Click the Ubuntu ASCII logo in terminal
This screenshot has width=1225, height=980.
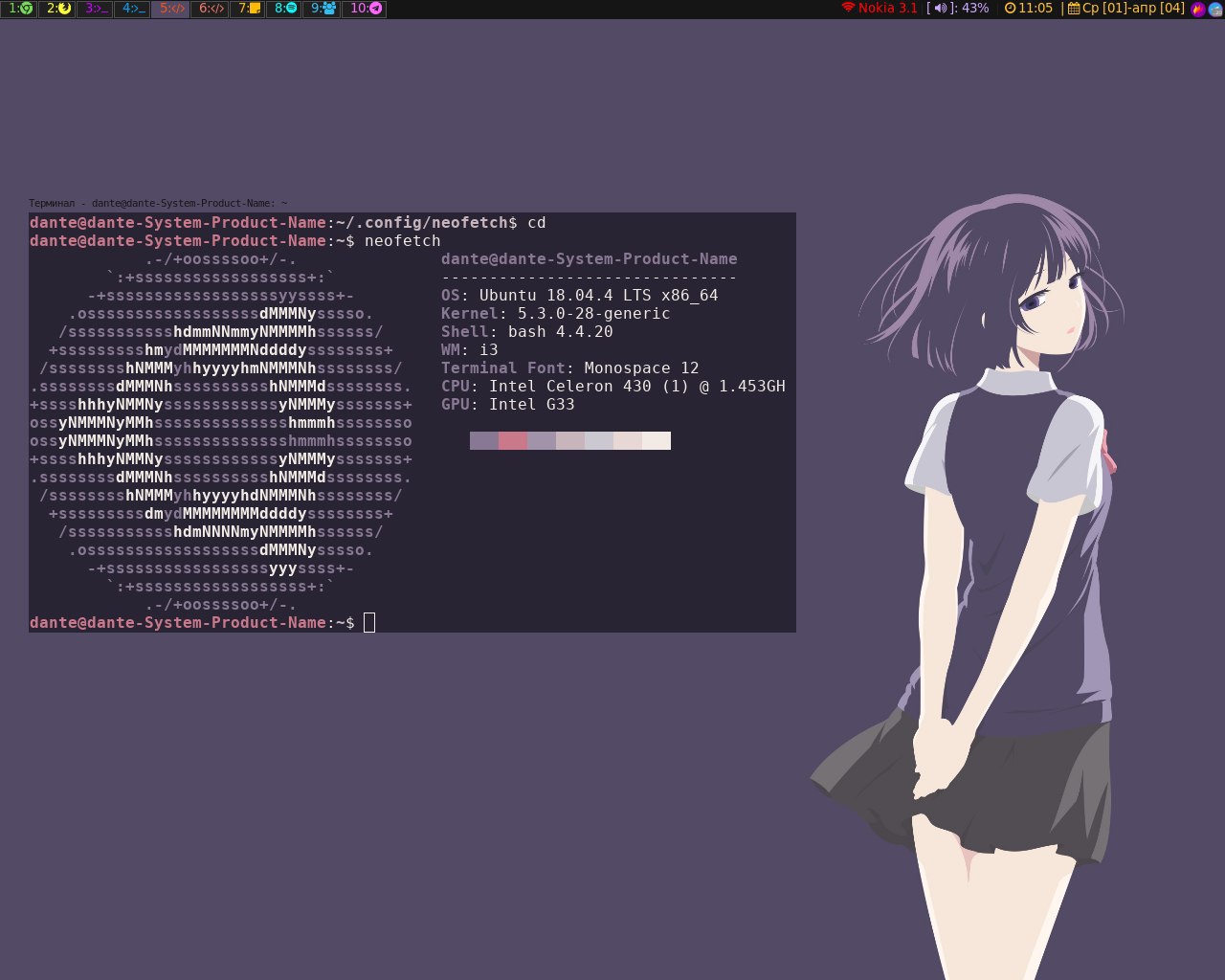pyautogui.click(x=221, y=432)
